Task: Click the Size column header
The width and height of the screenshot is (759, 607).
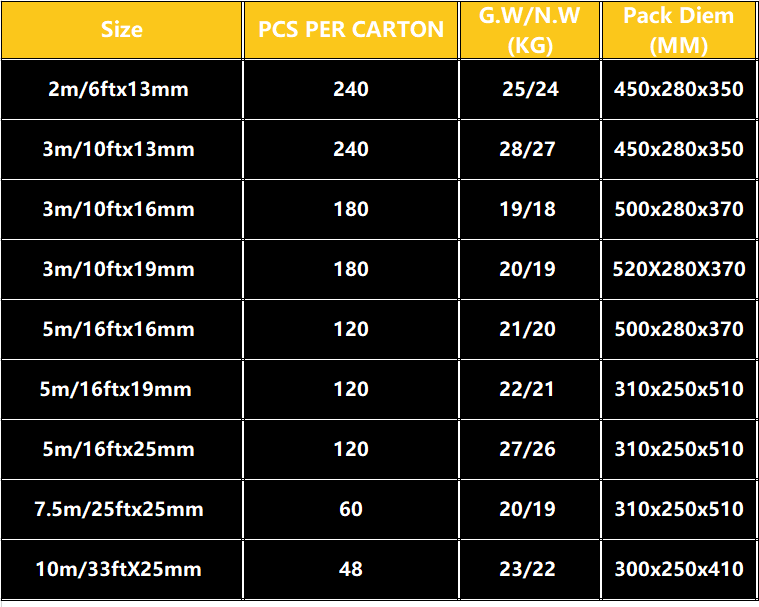Action: click(121, 30)
